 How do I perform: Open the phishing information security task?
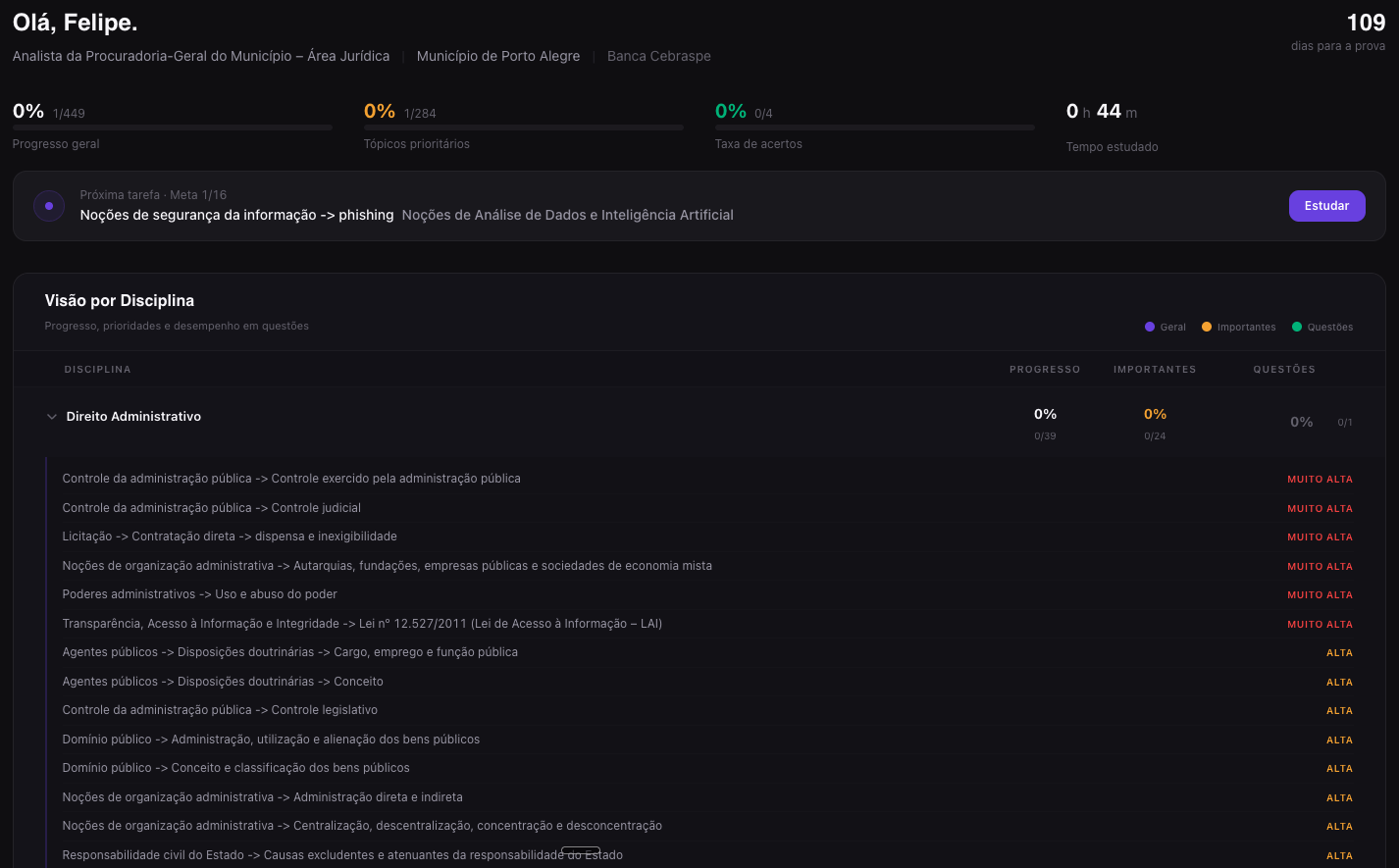pos(235,214)
